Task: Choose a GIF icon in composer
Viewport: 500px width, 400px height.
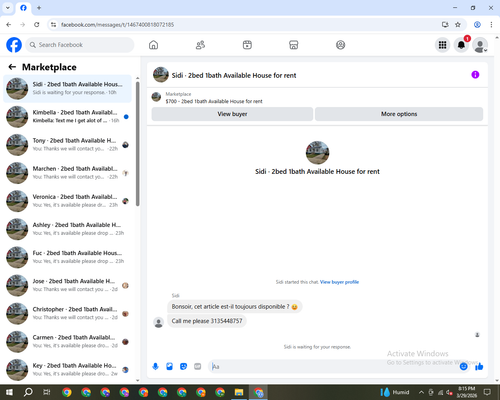Action: tap(198, 367)
